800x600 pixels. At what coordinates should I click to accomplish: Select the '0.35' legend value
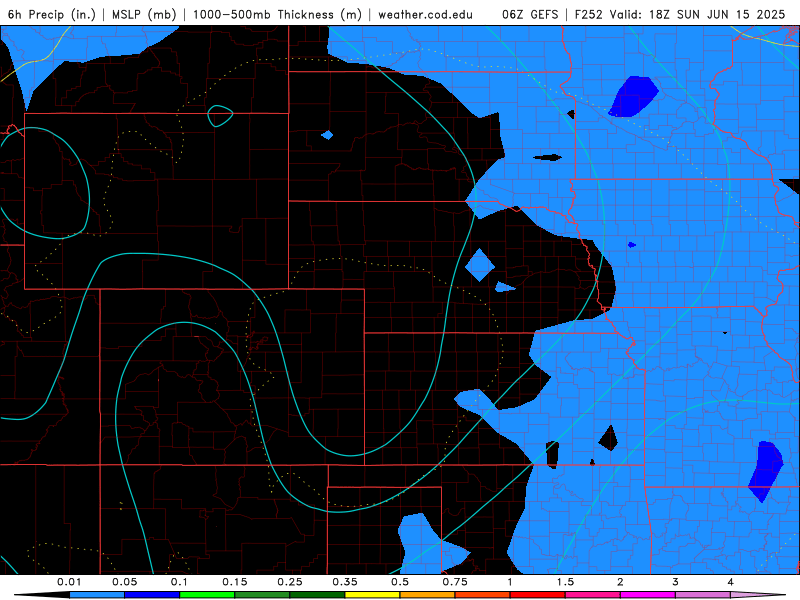click(x=345, y=582)
